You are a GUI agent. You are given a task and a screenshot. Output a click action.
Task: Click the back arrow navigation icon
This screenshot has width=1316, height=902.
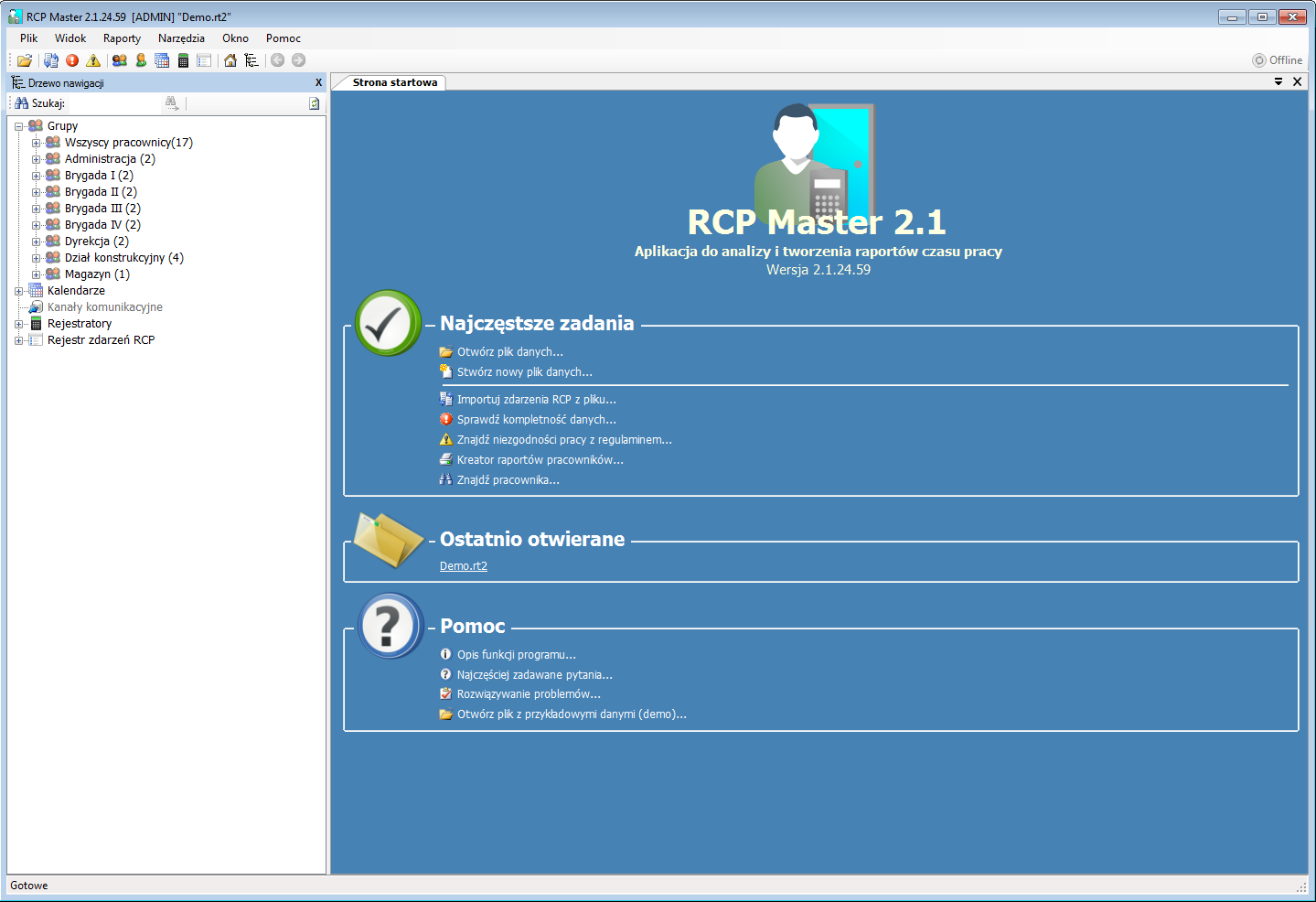pyautogui.click(x=277, y=60)
